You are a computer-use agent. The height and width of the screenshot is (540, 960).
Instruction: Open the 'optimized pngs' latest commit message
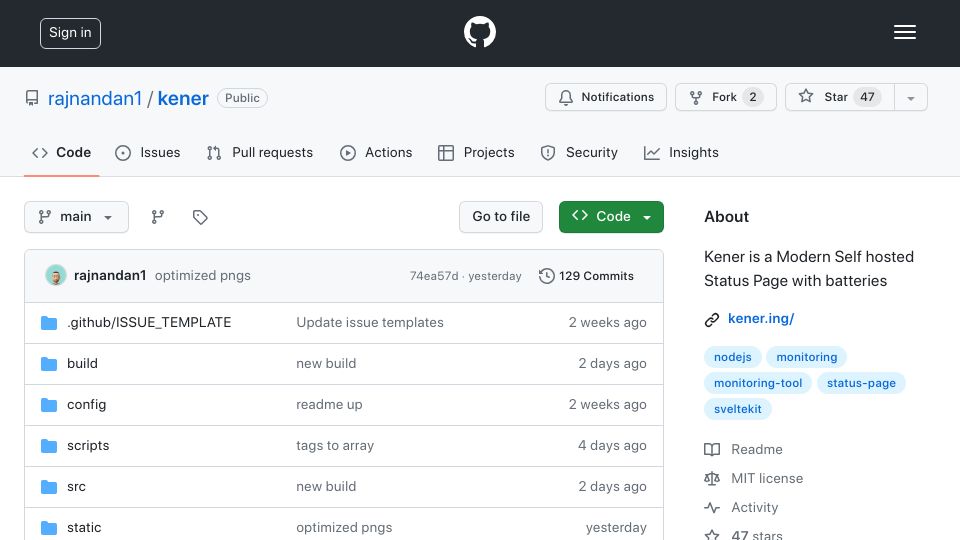tap(203, 276)
